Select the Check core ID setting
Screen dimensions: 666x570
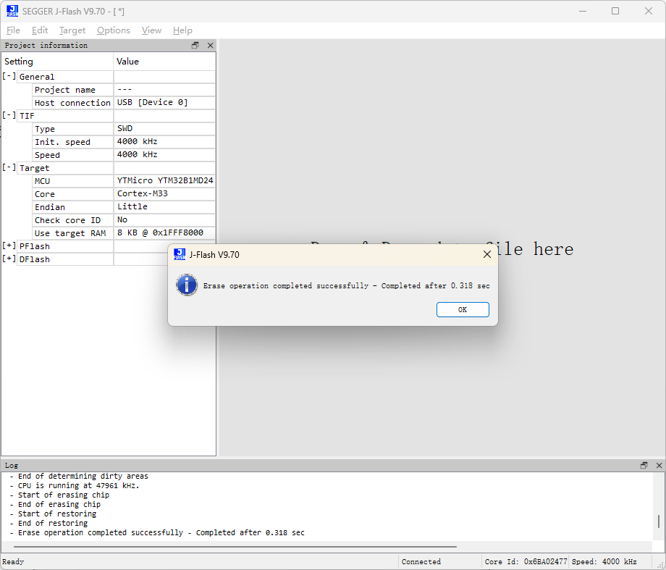[73, 220]
